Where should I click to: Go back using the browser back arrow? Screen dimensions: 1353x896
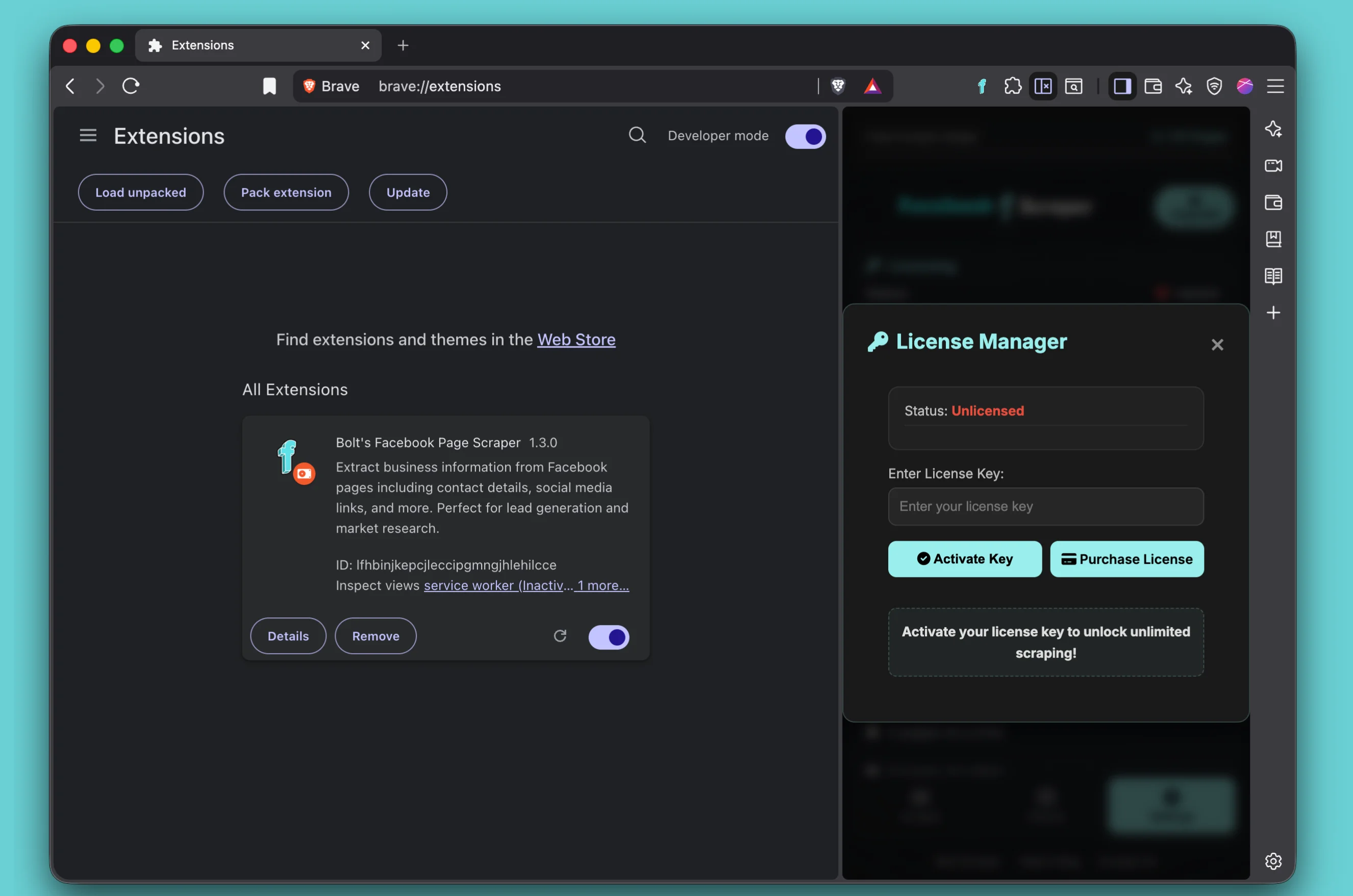[70, 86]
